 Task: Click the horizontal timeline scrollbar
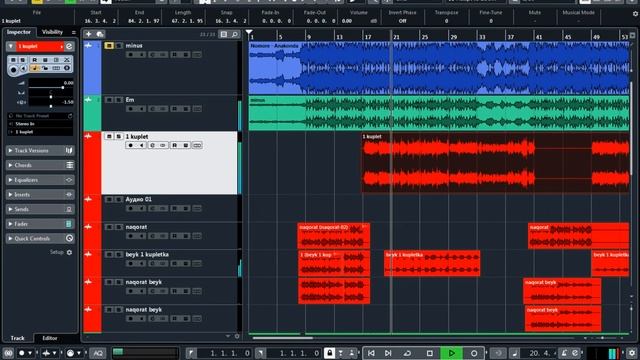tap(282, 338)
